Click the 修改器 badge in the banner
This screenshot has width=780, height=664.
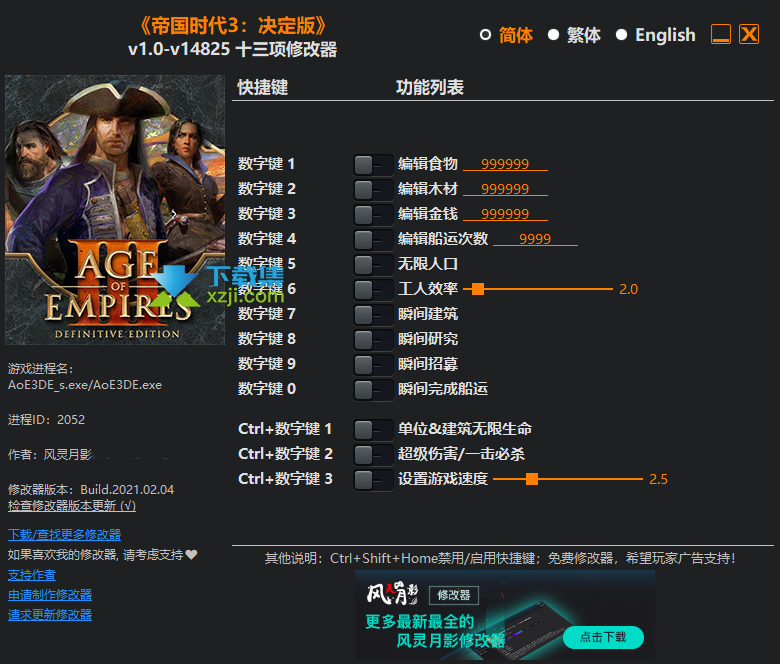click(x=454, y=595)
